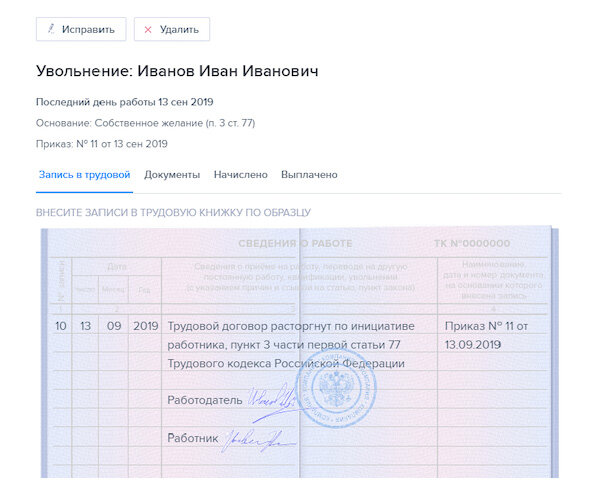This screenshot has width=599, height=496.
Task: Click the Исправить button
Action: point(81,29)
